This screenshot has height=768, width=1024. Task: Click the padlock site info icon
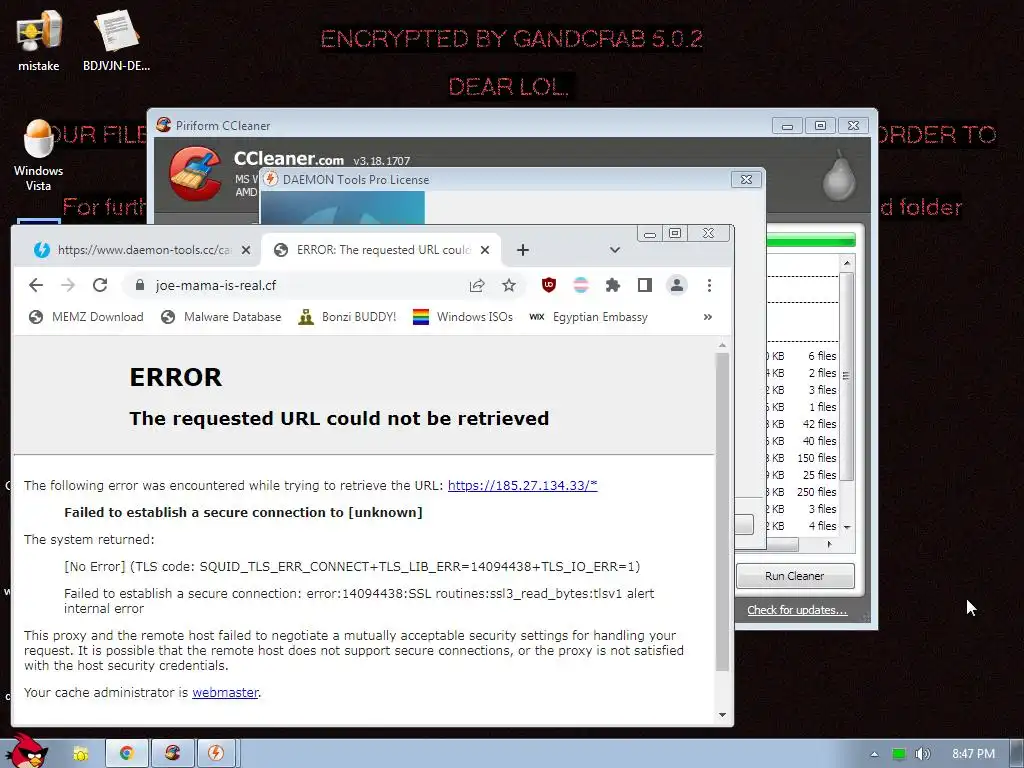[x=139, y=285]
